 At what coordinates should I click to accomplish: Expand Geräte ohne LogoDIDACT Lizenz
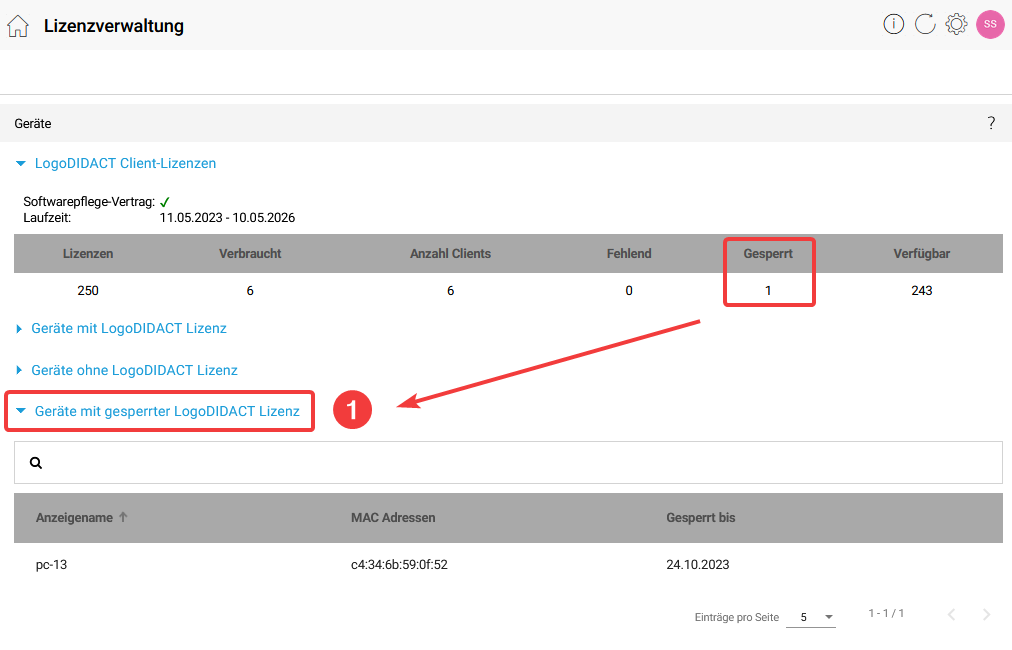pyautogui.click(x=126, y=371)
